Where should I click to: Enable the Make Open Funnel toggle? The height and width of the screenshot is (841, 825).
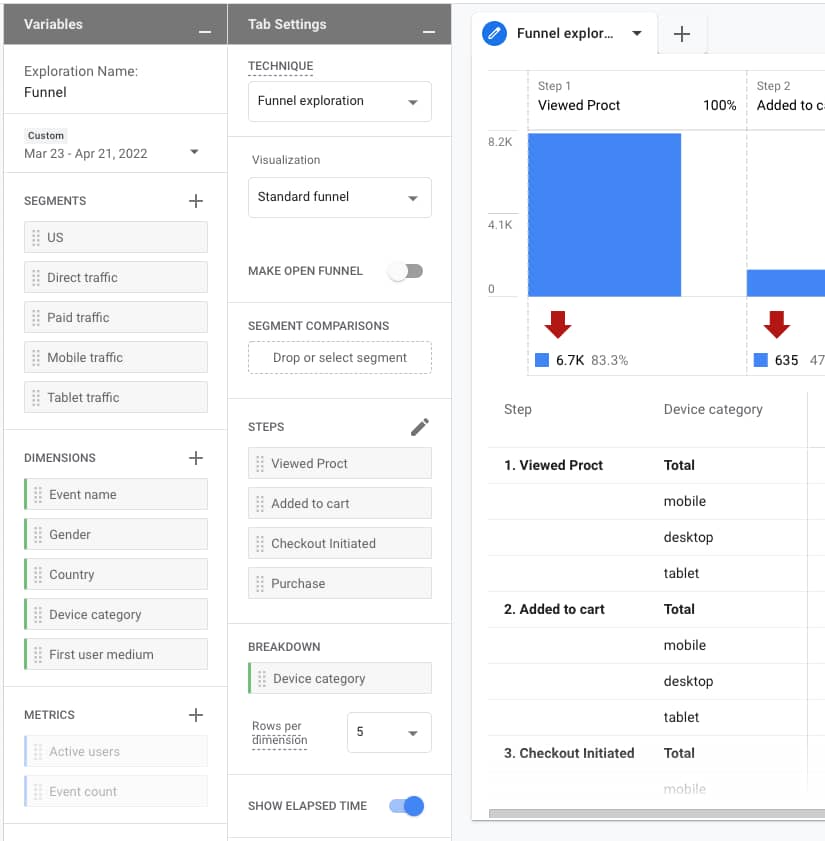[x=406, y=271]
